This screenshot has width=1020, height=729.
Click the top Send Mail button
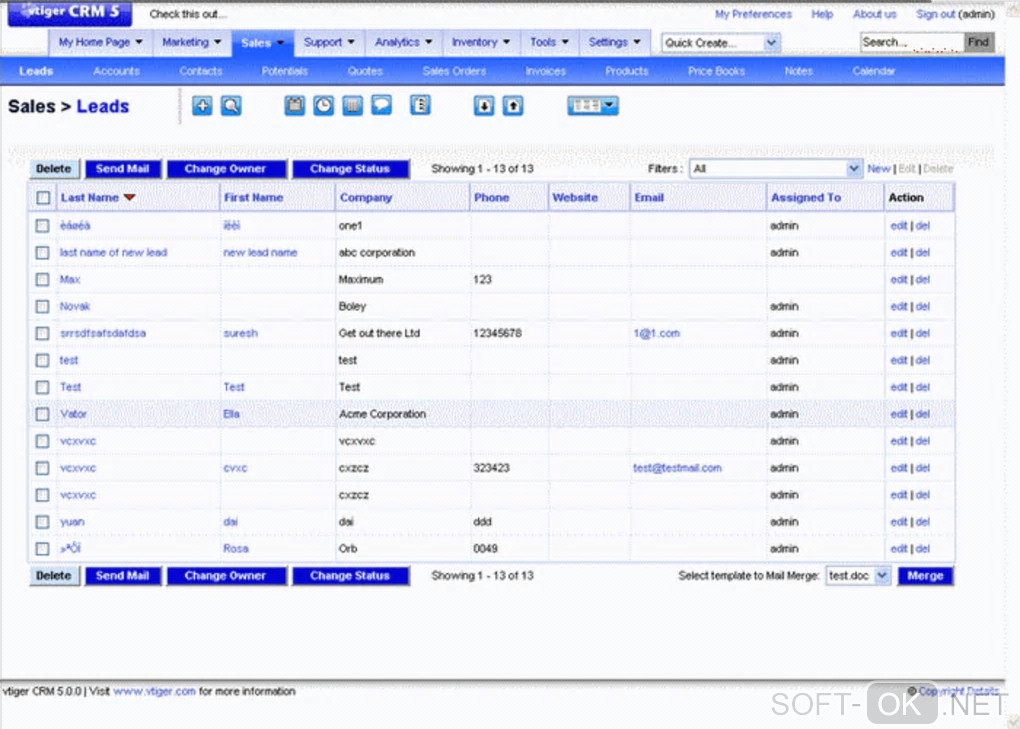coord(122,169)
